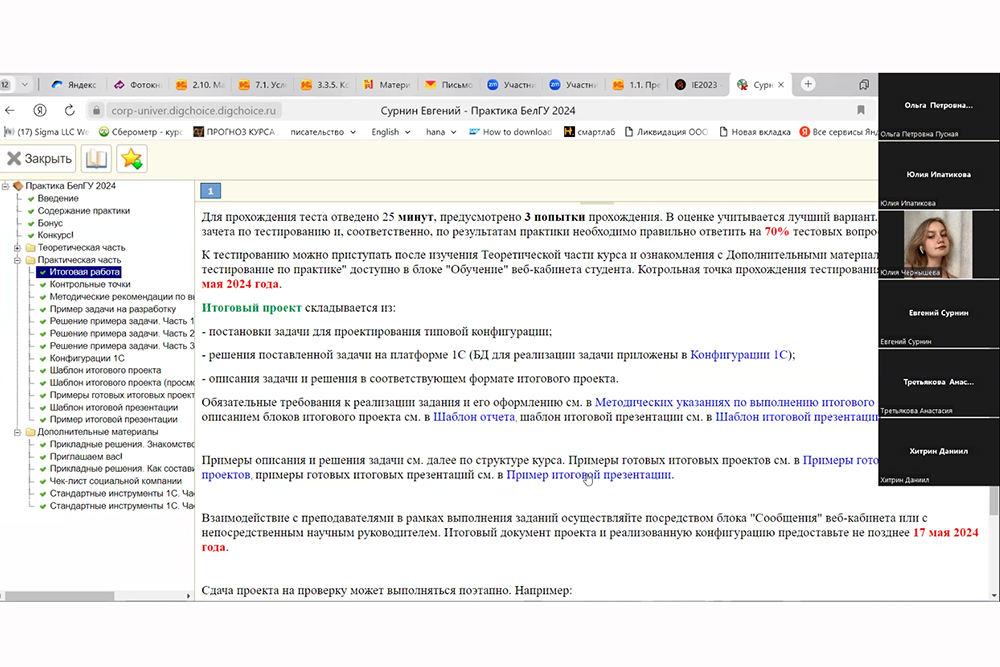Viewport: 1000px width, 667px height.
Task: Click the star favorites icon in toolbar
Action: click(x=132, y=158)
